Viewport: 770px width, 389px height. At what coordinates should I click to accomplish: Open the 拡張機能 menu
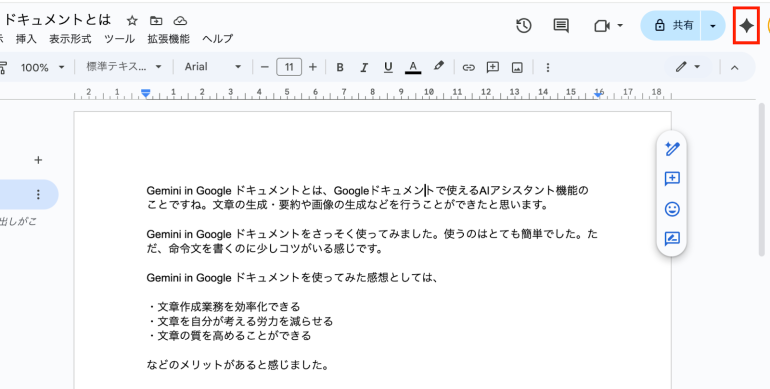(168, 39)
